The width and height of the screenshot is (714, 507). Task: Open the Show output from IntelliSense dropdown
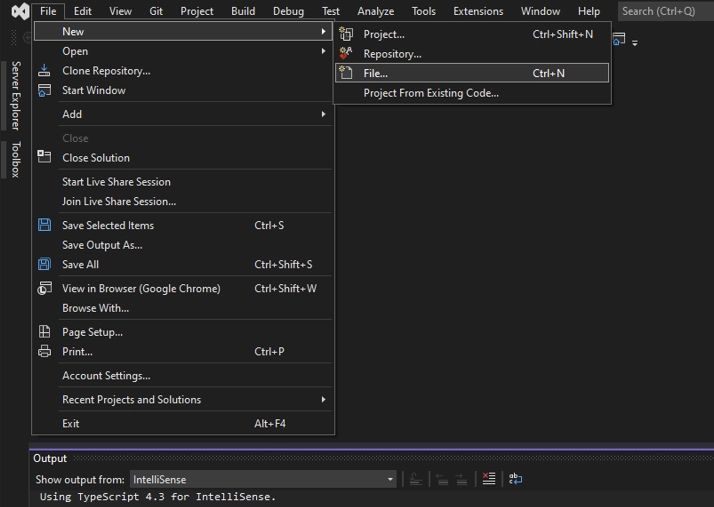pos(263,479)
